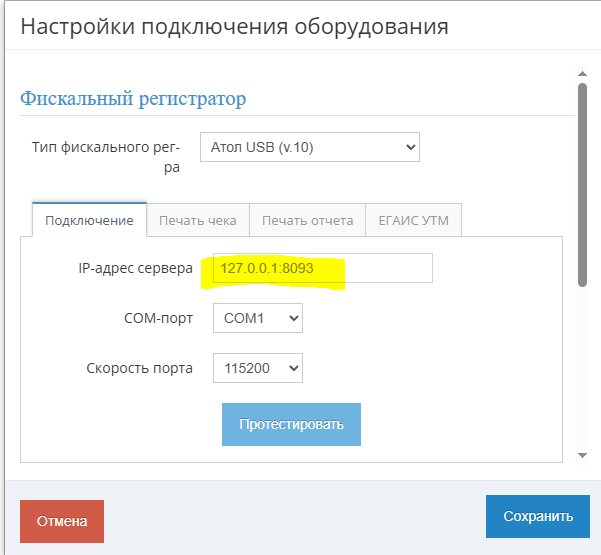Click the Скорость порта label
Image resolution: width=601 pixels, height=555 pixels.
click(140, 368)
